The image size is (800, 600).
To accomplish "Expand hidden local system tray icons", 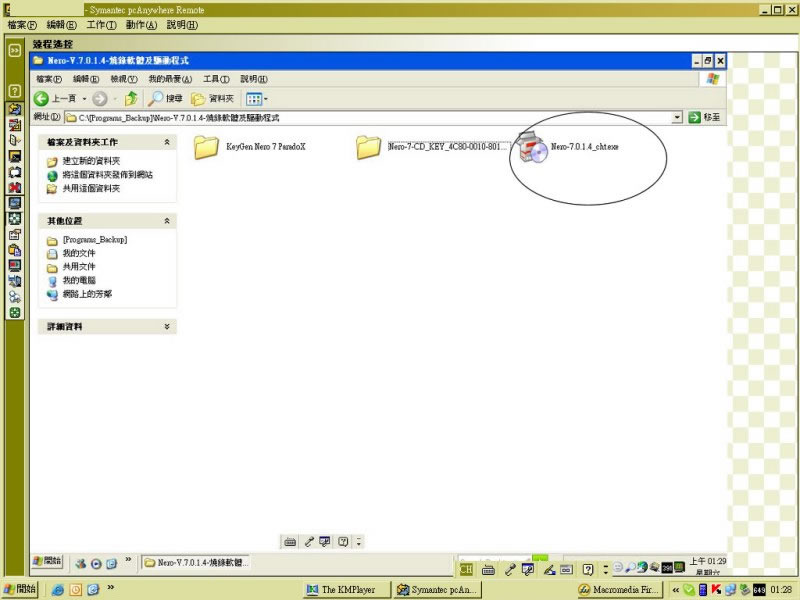I will tap(676, 590).
